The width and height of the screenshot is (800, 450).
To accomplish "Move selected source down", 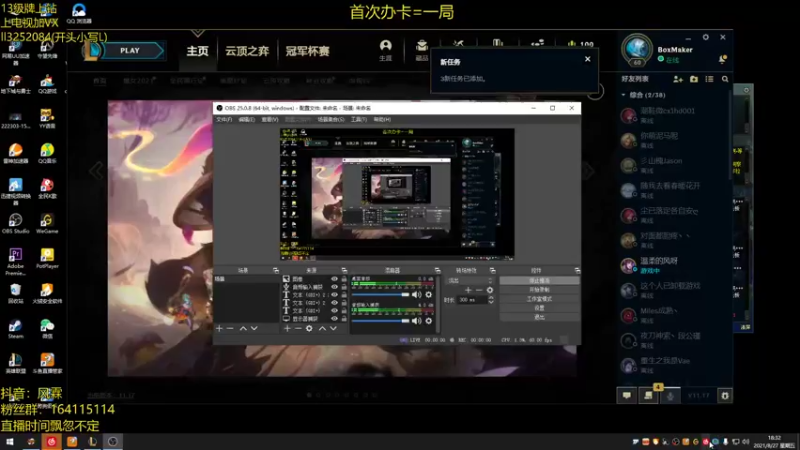I will (333, 329).
